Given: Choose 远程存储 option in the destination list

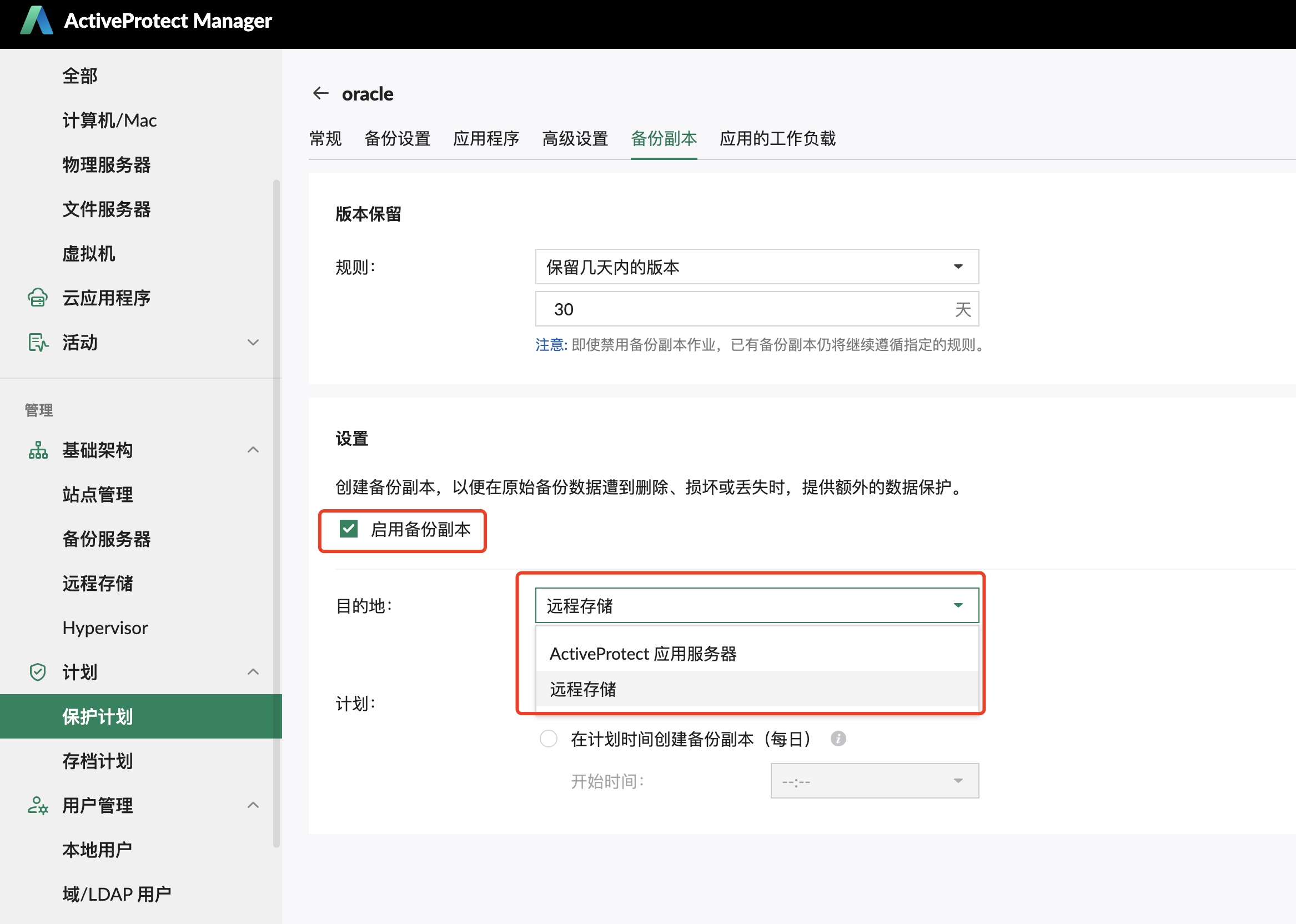Looking at the screenshot, I should (x=757, y=689).
